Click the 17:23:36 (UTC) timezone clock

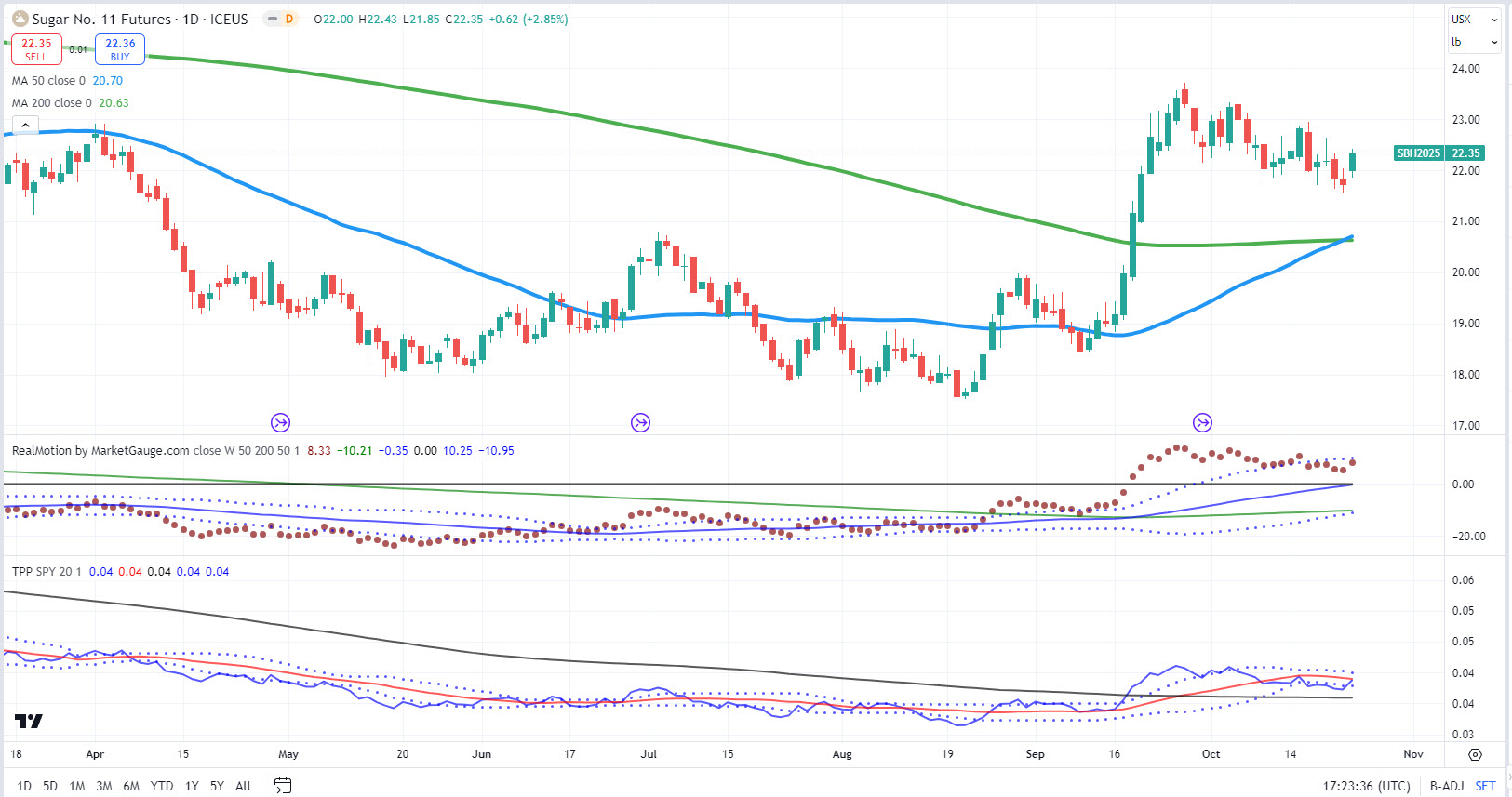tap(1367, 786)
